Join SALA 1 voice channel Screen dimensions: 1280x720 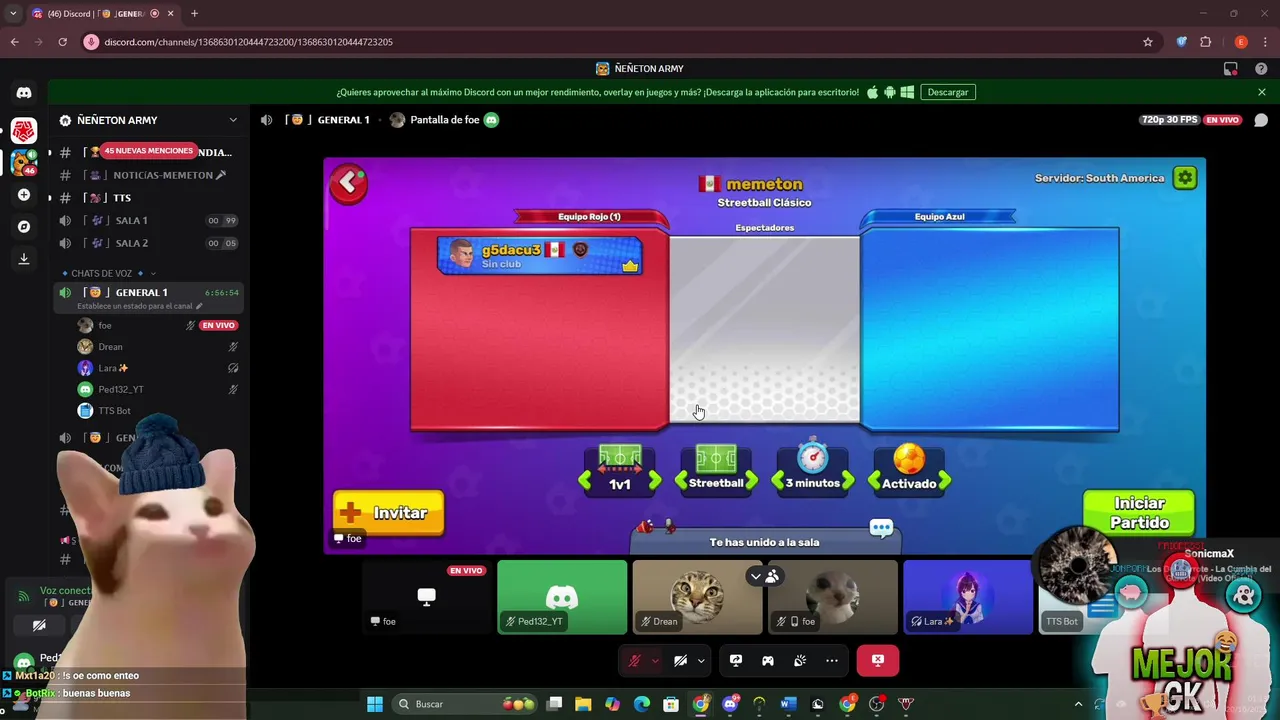[147, 221]
